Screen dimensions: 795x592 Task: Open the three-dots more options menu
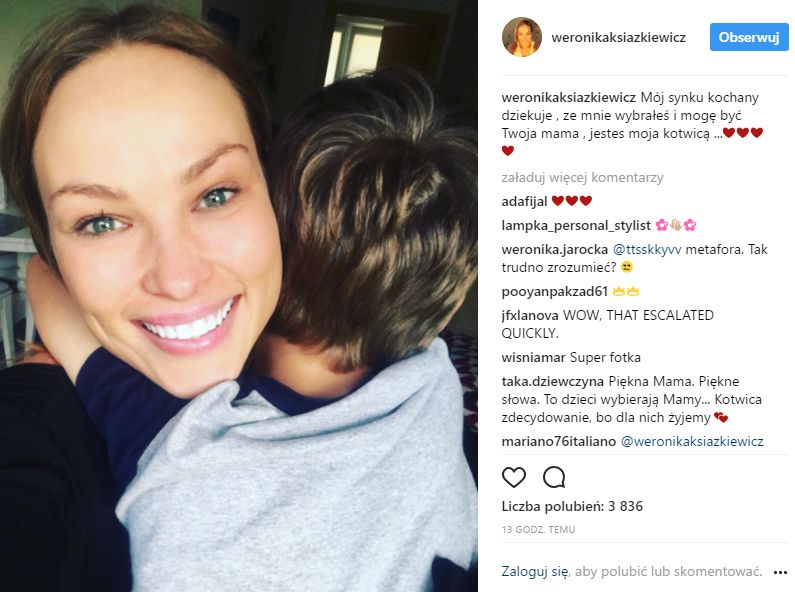click(x=780, y=572)
